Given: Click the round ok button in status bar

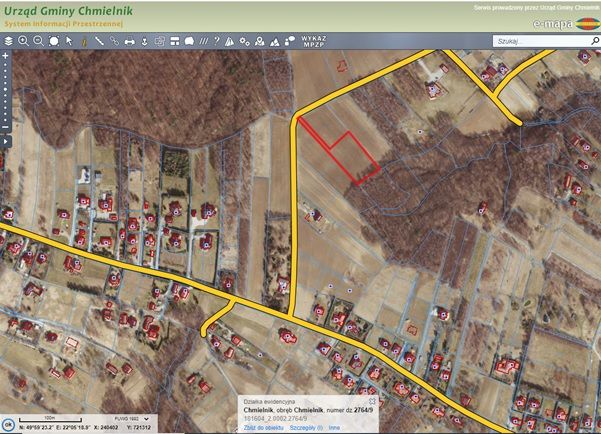Looking at the screenshot, I should click(x=8, y=425).
